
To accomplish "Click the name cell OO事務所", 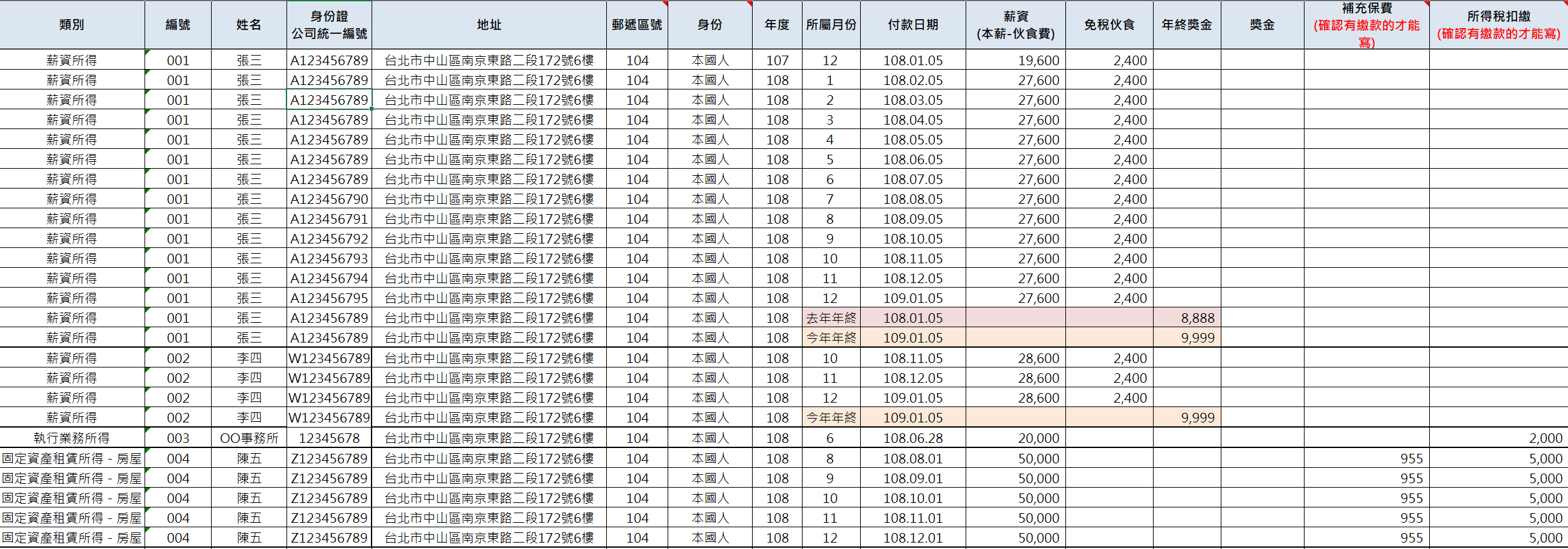I will pyautogui.click(x=249, y=438).
